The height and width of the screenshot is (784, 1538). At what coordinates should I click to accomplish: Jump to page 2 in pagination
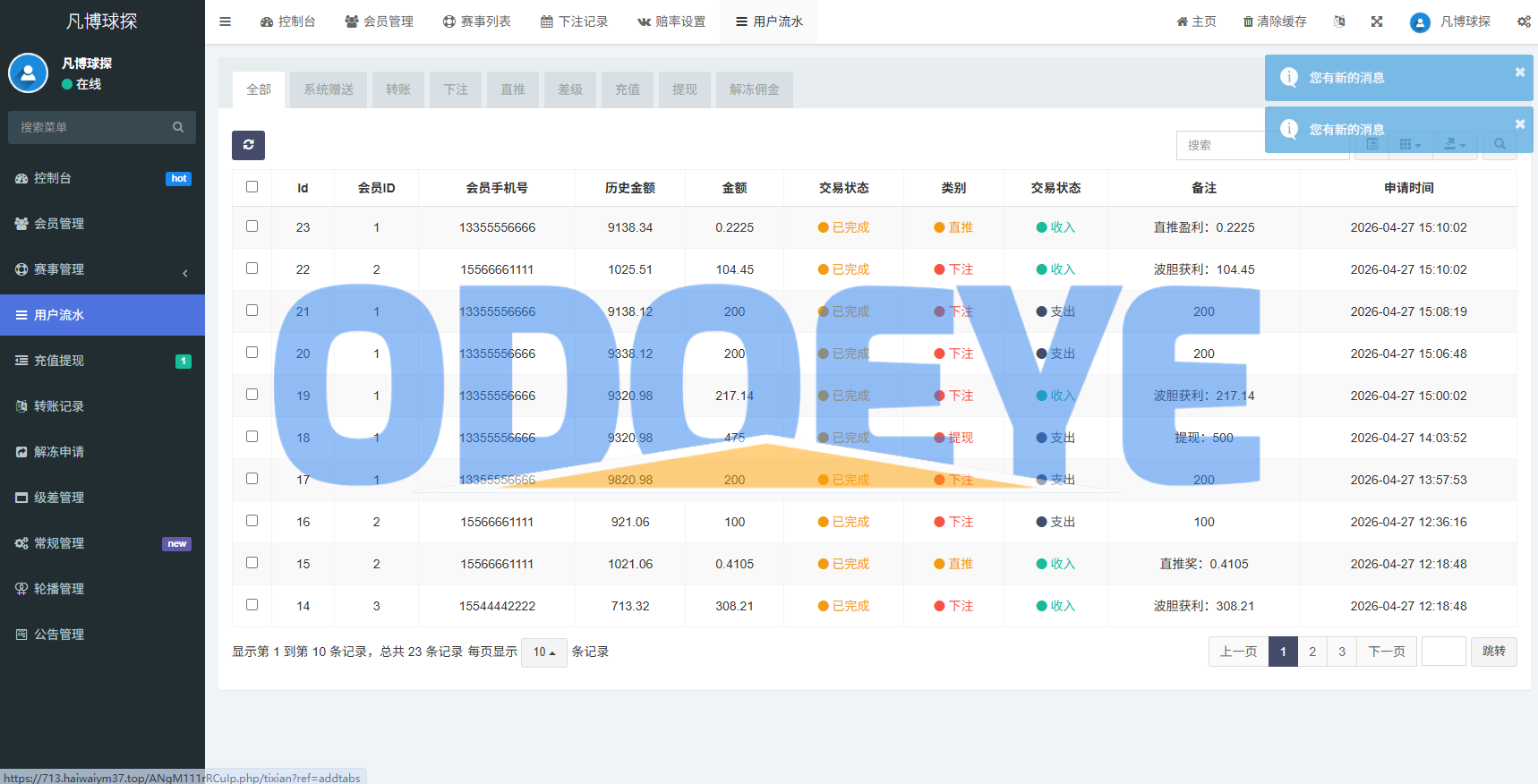click(x=1312, y=652)
